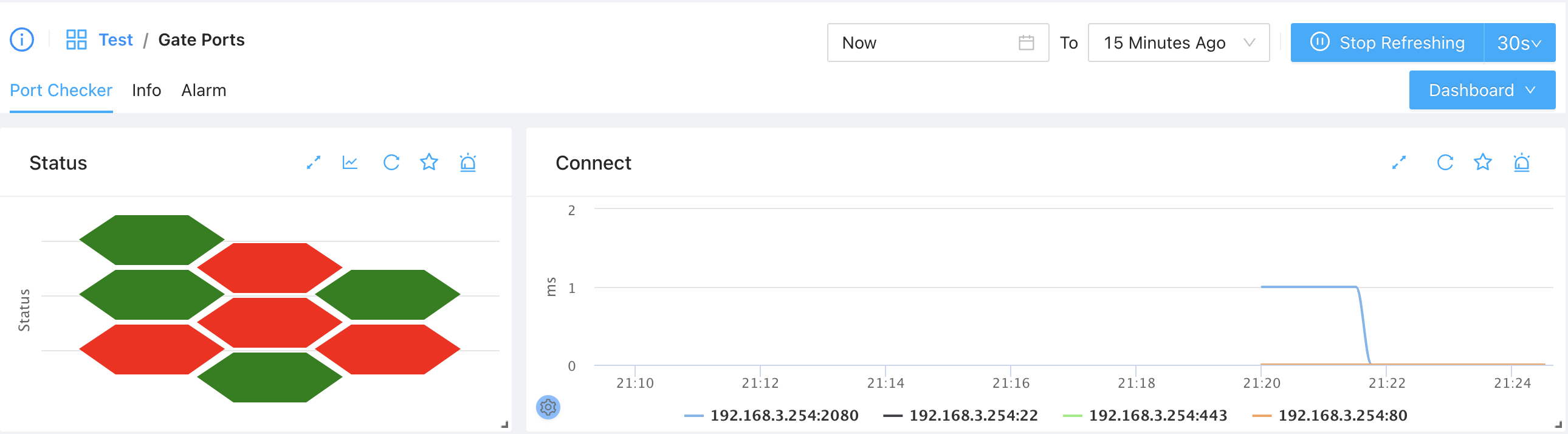
Task: Open the 30s refresh interval dropdown
Action: pos(1519,43)
